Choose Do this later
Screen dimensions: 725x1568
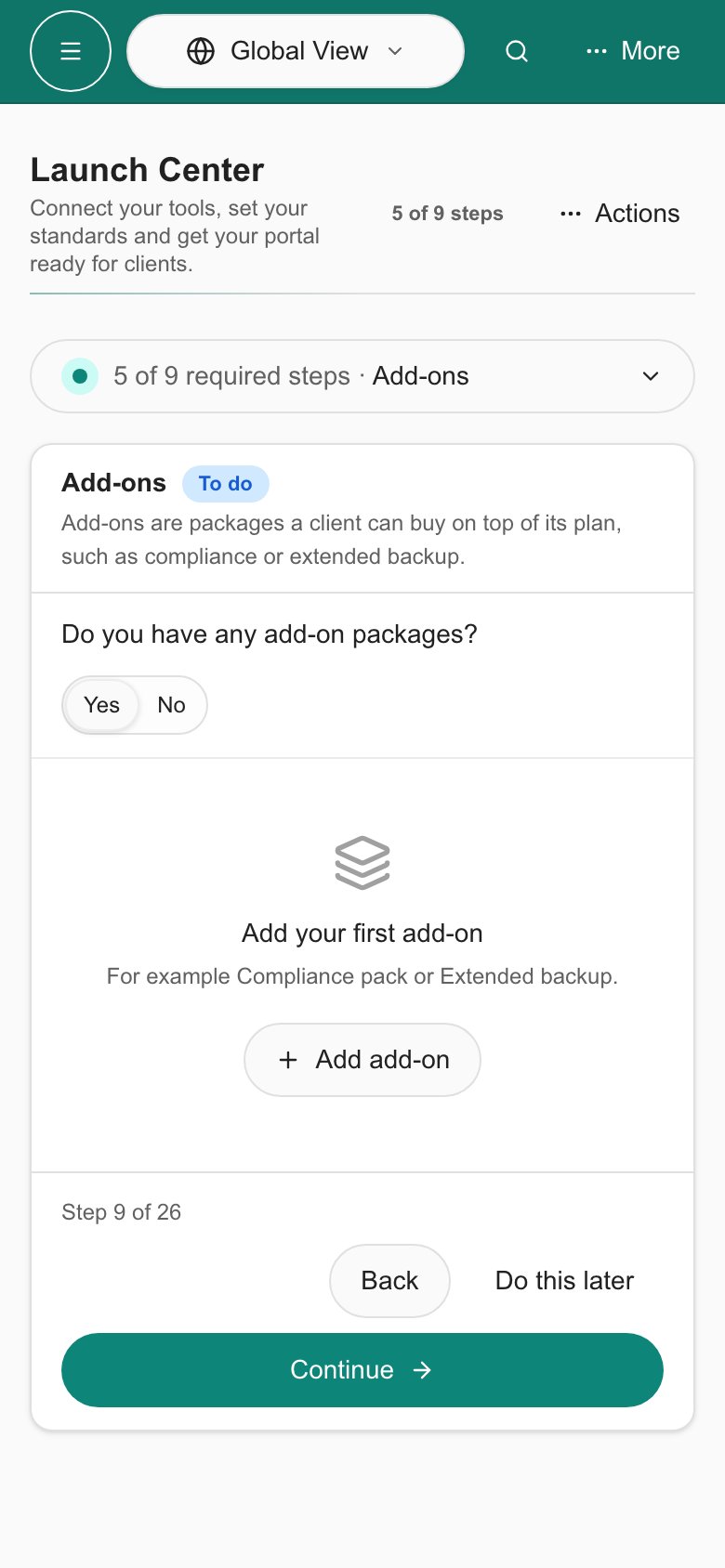coord(565,1281)
